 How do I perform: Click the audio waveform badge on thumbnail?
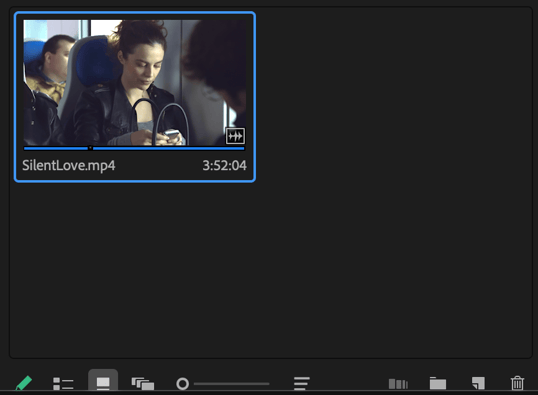pos(235,136)
